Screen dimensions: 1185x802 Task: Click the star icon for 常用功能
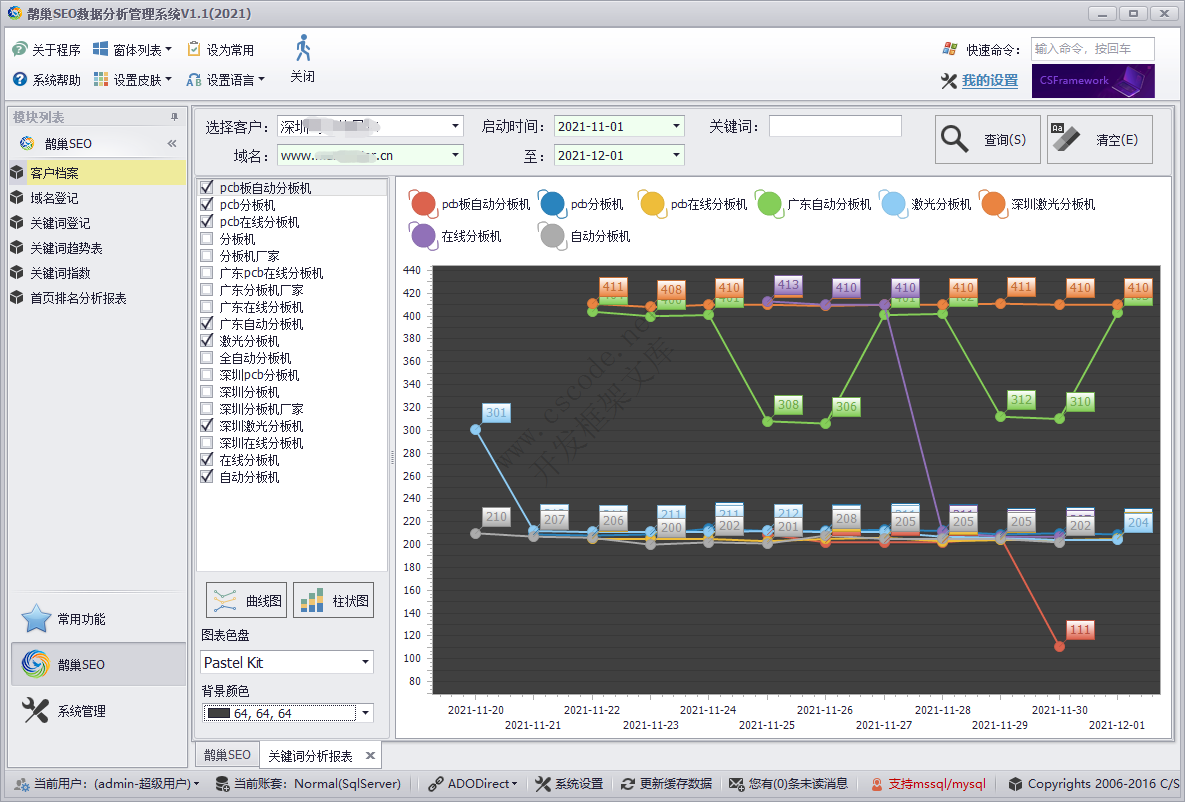click(36, 619)
